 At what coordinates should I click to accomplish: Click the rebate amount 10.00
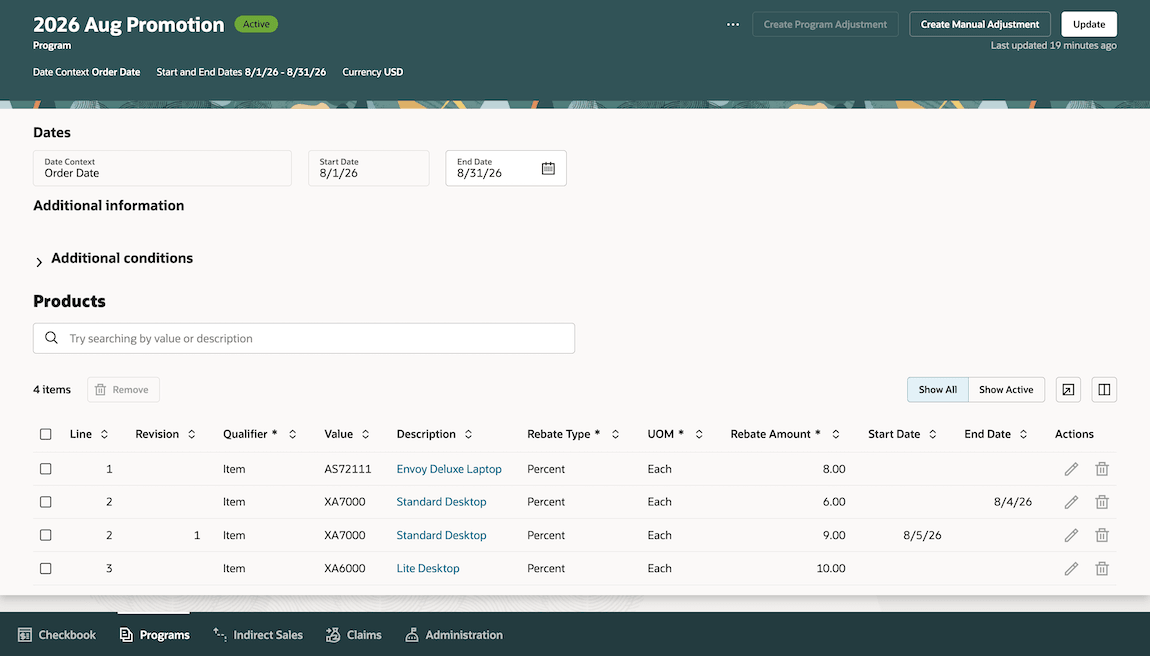831,568
